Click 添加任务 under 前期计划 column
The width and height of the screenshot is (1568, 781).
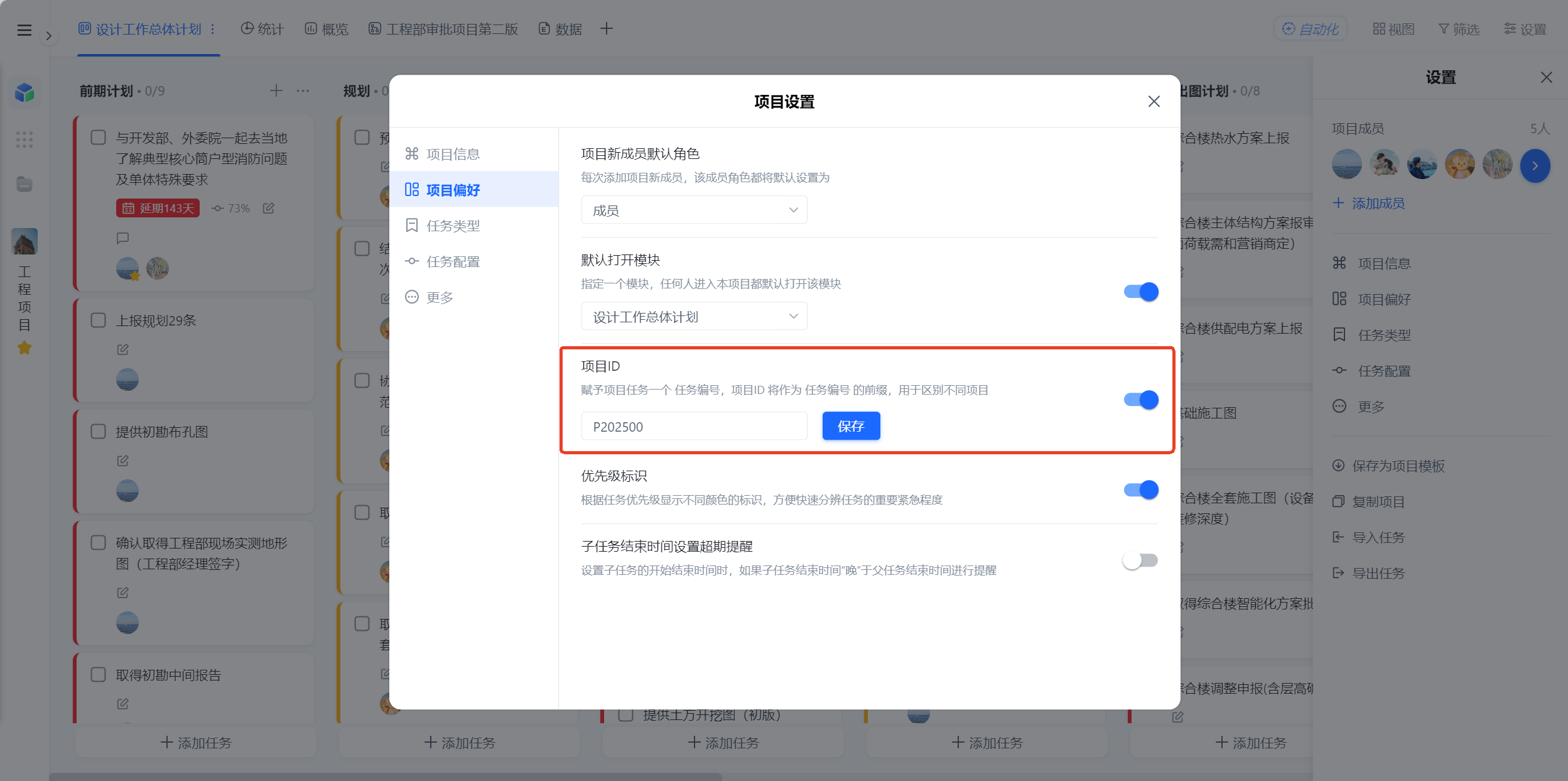click(195, 743)
